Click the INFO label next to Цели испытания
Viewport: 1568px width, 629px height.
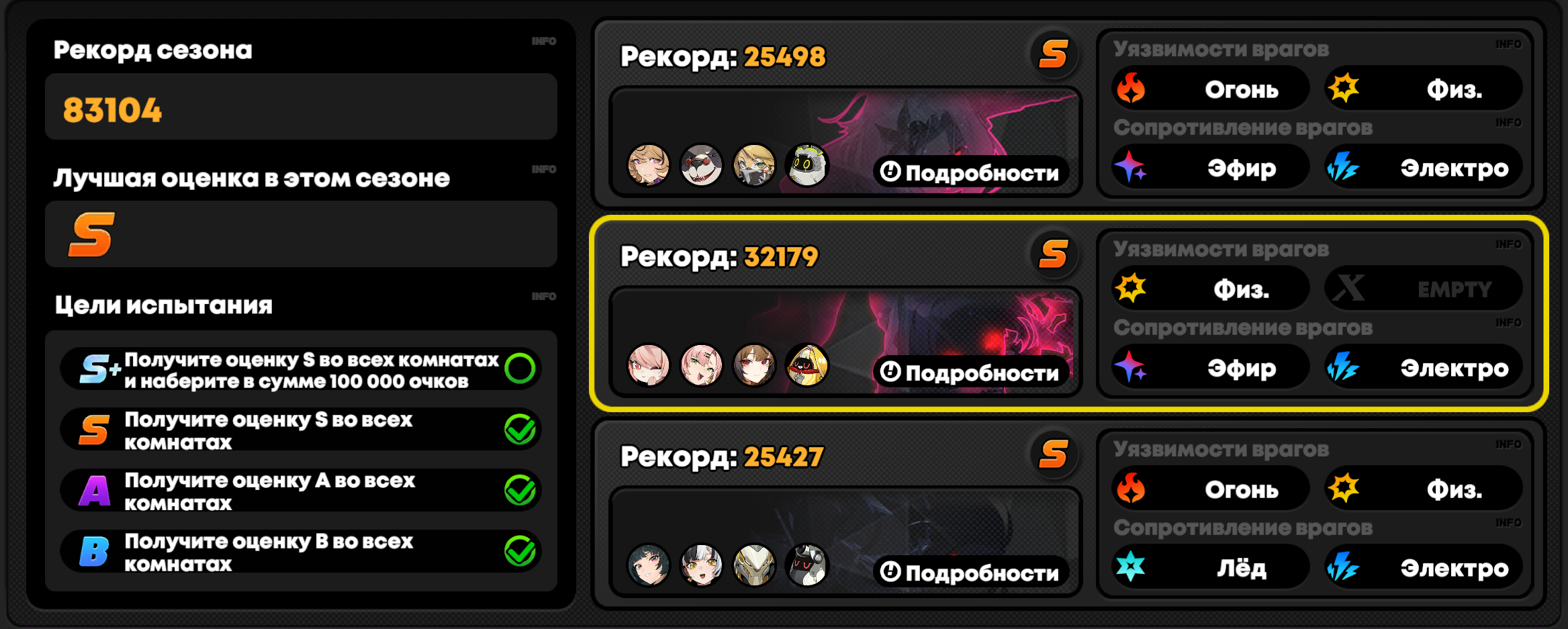(544, 296)
